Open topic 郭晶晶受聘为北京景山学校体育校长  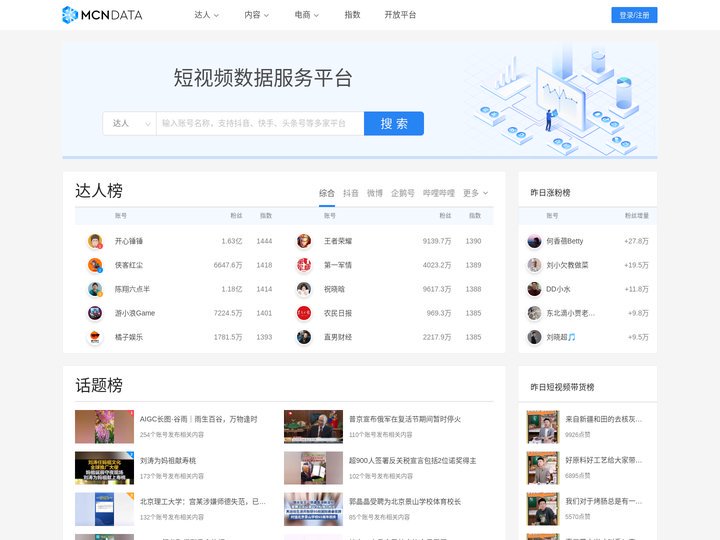pos(405,501)
